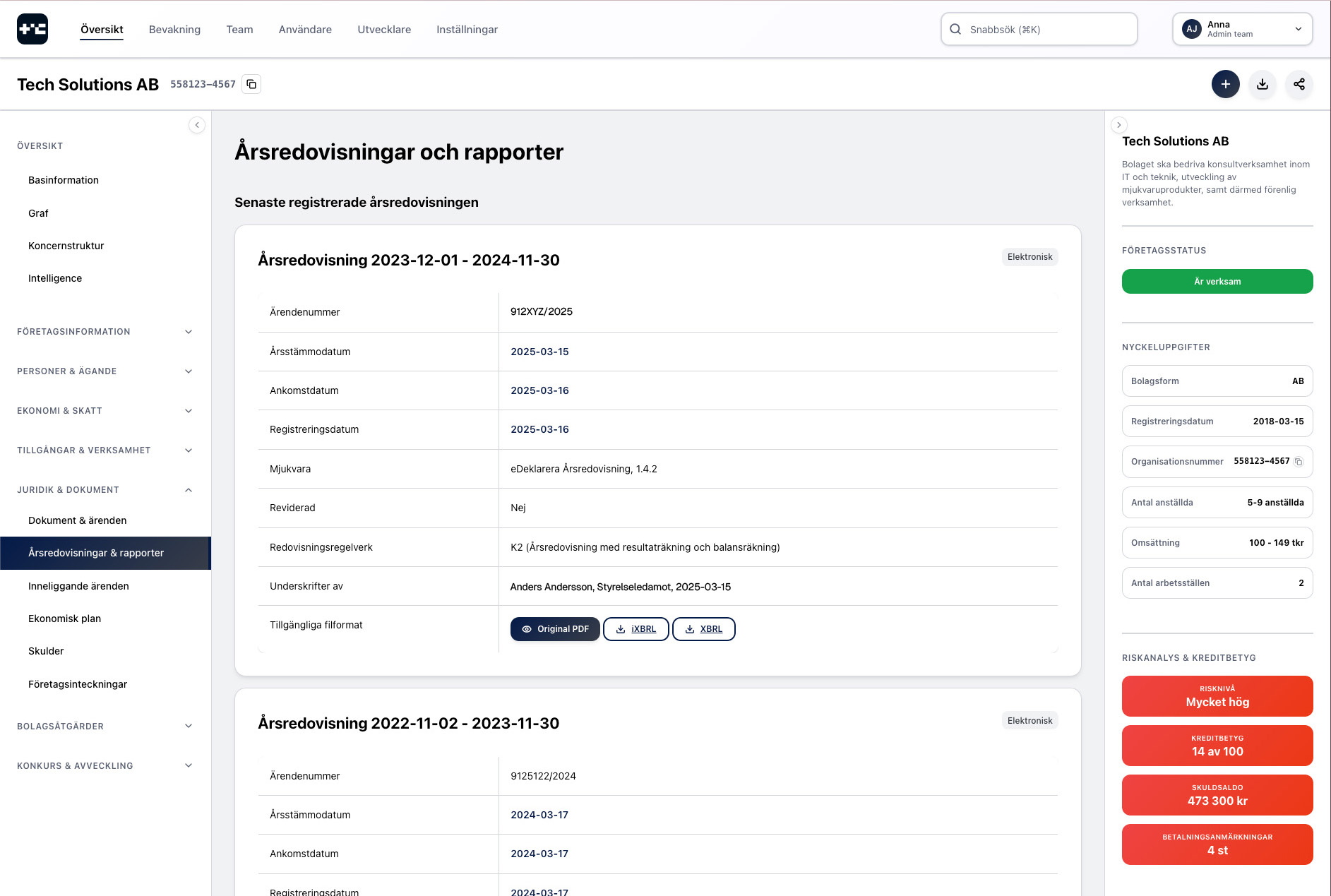Viewport: 1331px width, 896px height.
Task: Expand the right company info panel
Action: coord(1119,125)
